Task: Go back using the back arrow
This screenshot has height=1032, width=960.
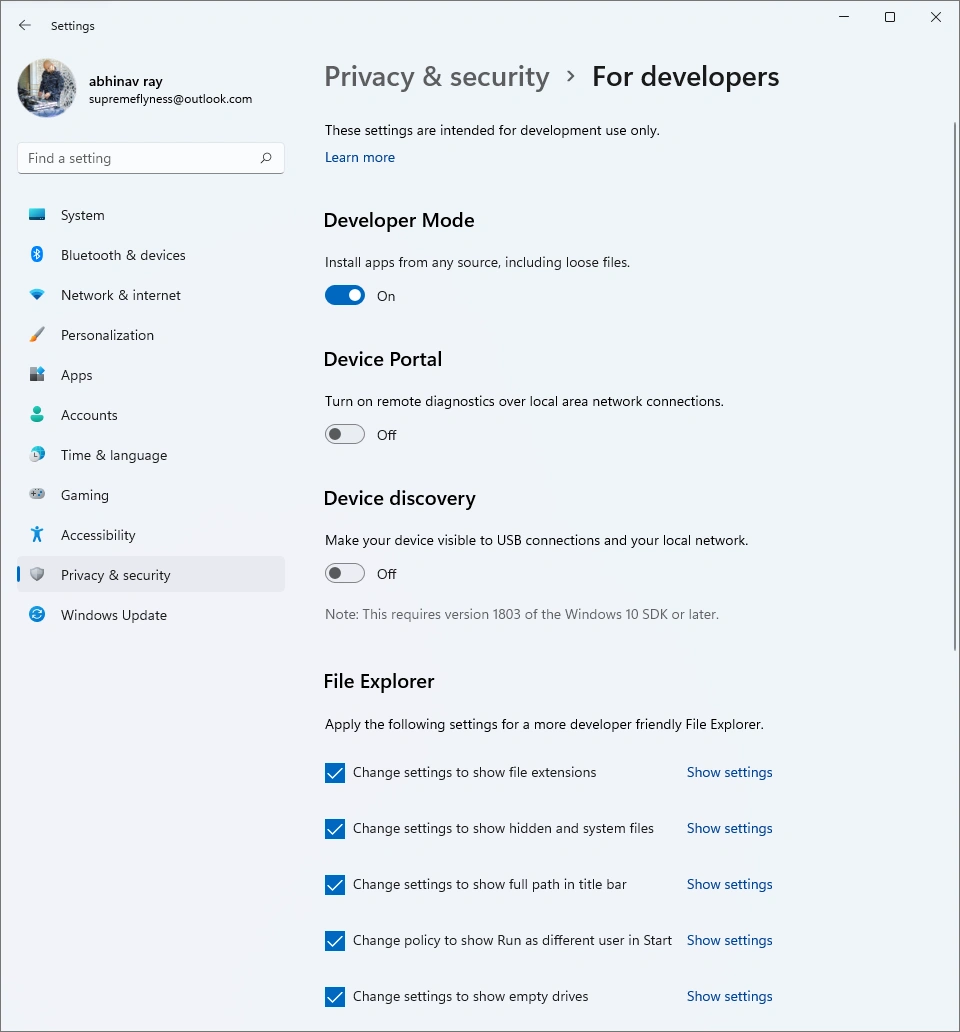Action: click(x=25, y=26)
